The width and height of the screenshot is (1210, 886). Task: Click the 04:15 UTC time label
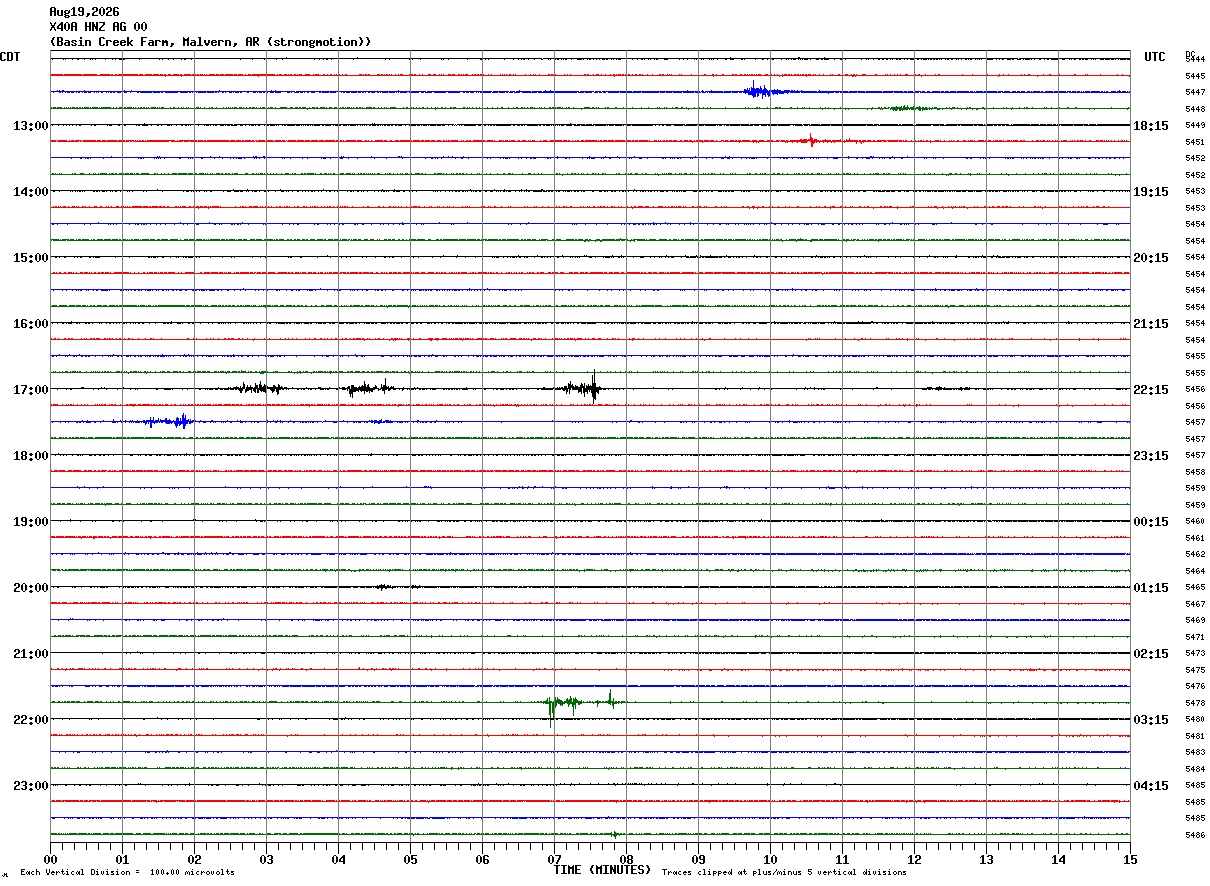1151,786
